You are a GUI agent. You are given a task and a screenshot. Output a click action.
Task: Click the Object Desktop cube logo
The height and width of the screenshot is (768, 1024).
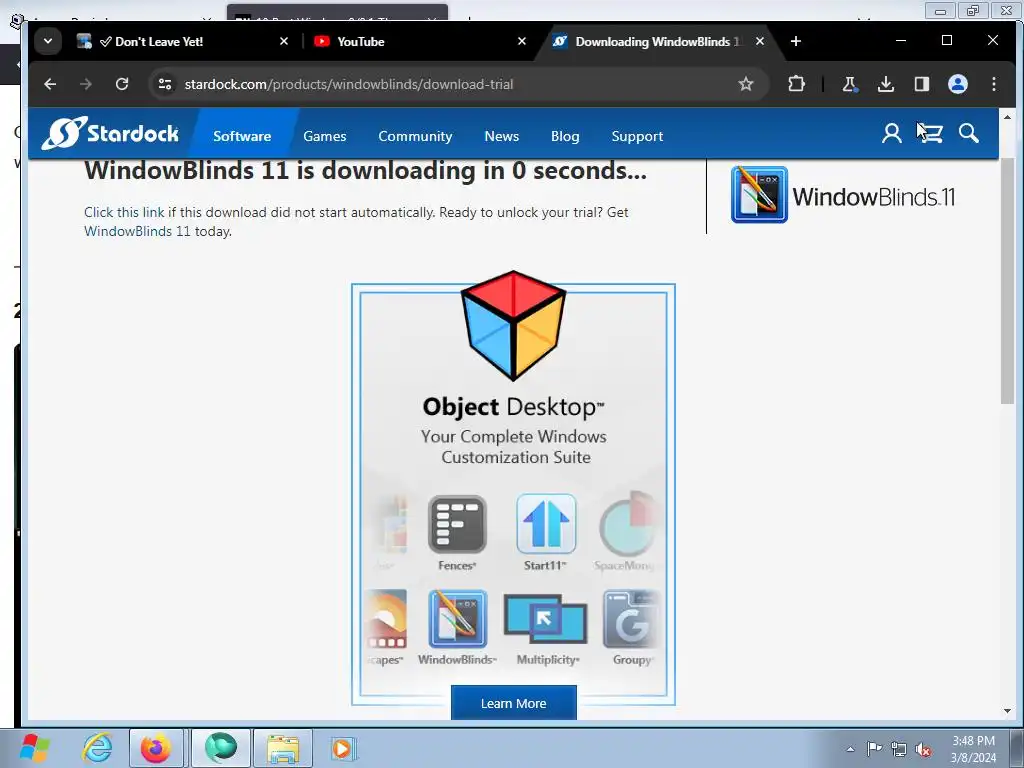click(x=513, y=325)
